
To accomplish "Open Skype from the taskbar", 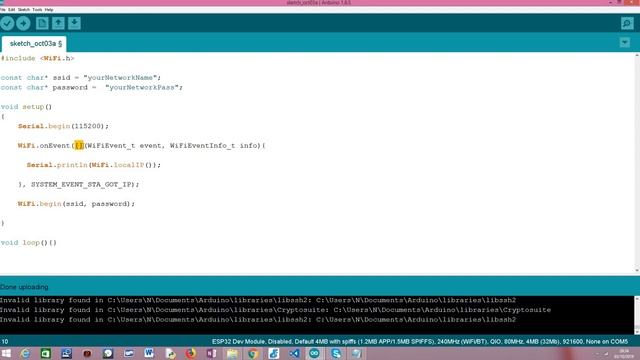I will coord(336,353).
